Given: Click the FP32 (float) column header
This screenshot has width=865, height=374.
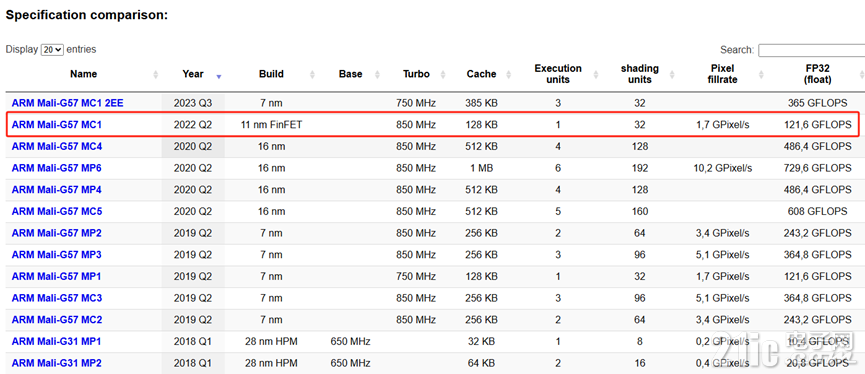Looking at the screenshot, I should 818,74.
